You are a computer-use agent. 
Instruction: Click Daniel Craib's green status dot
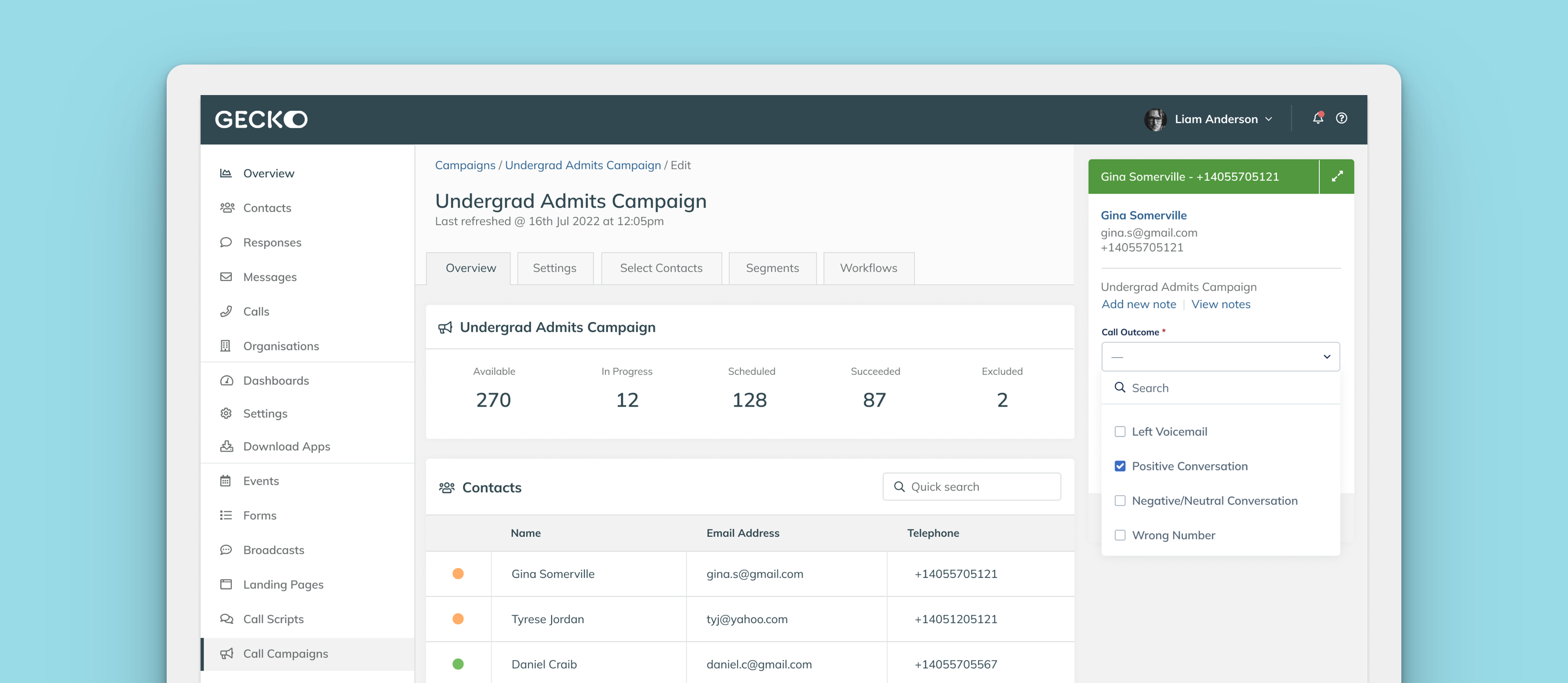coord(458,664)
